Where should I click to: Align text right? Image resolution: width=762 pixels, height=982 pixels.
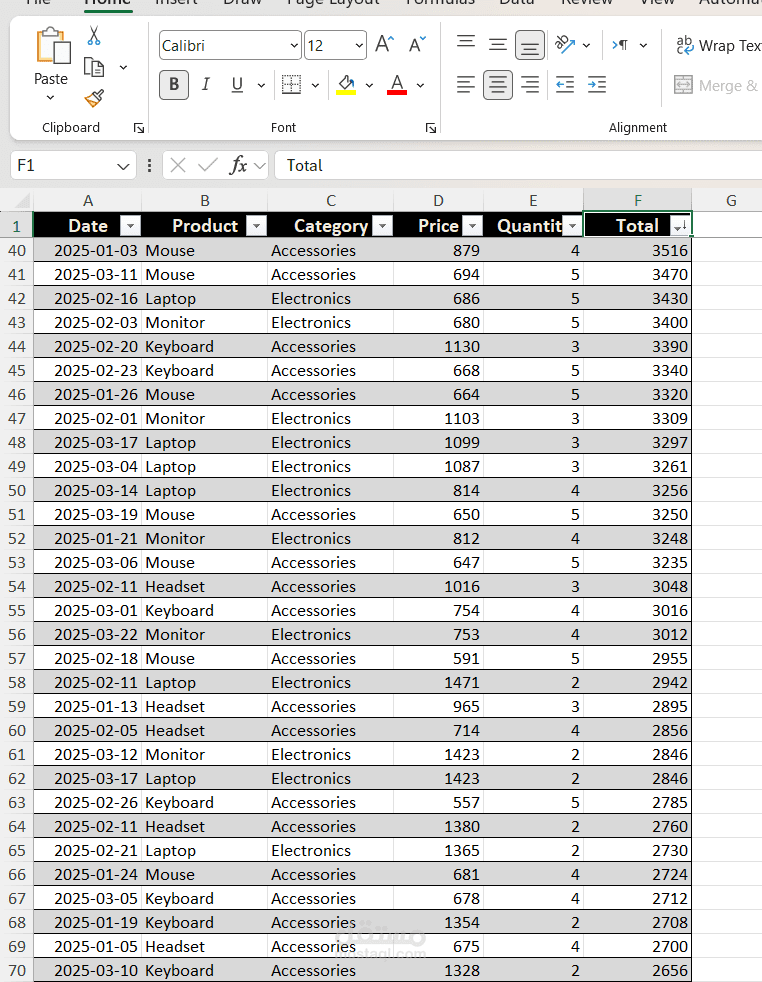tap(530, 85)
